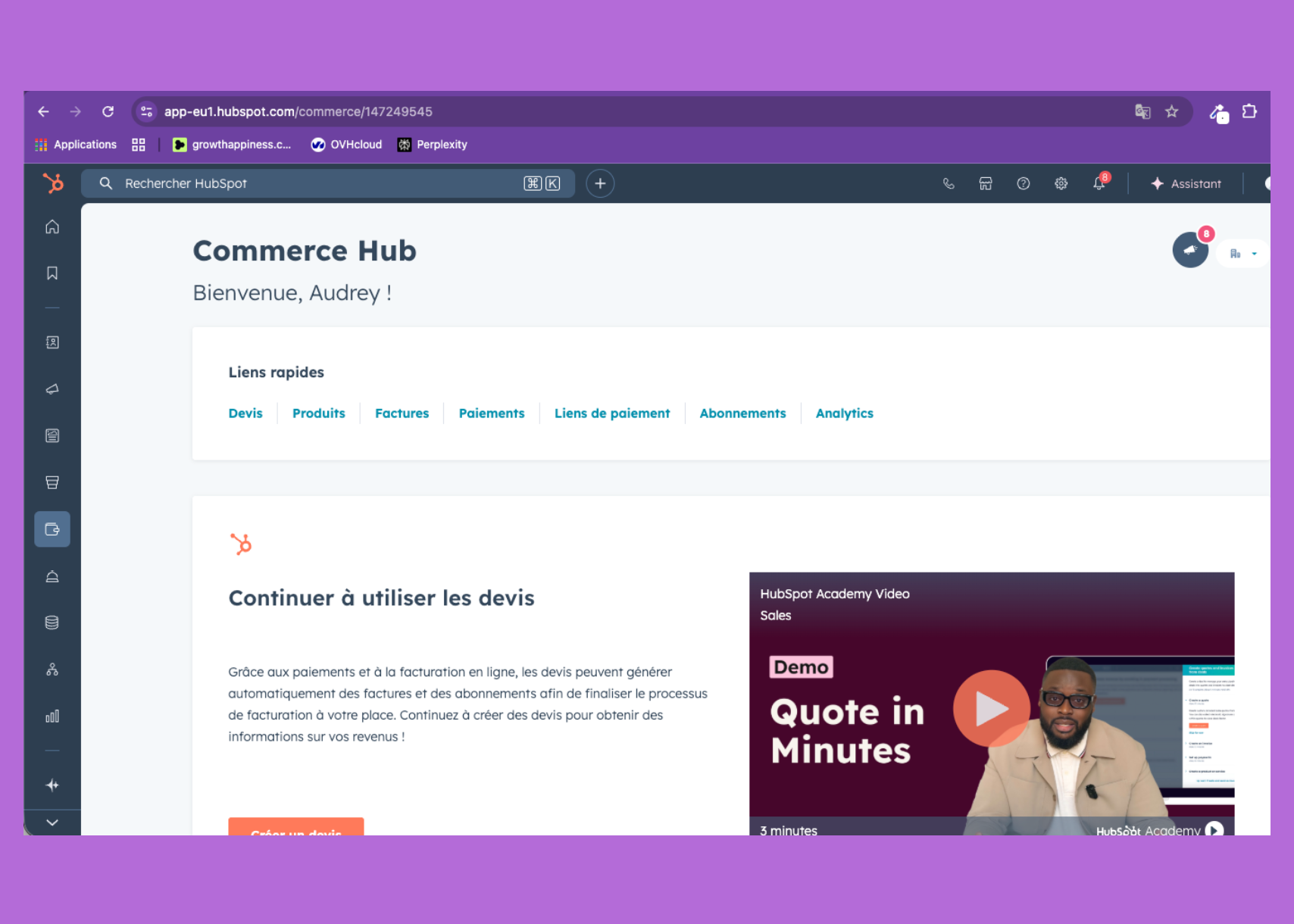Screen dimensions: 1294x924
Task: Open the Data management database icon
Action: (52, 623)
